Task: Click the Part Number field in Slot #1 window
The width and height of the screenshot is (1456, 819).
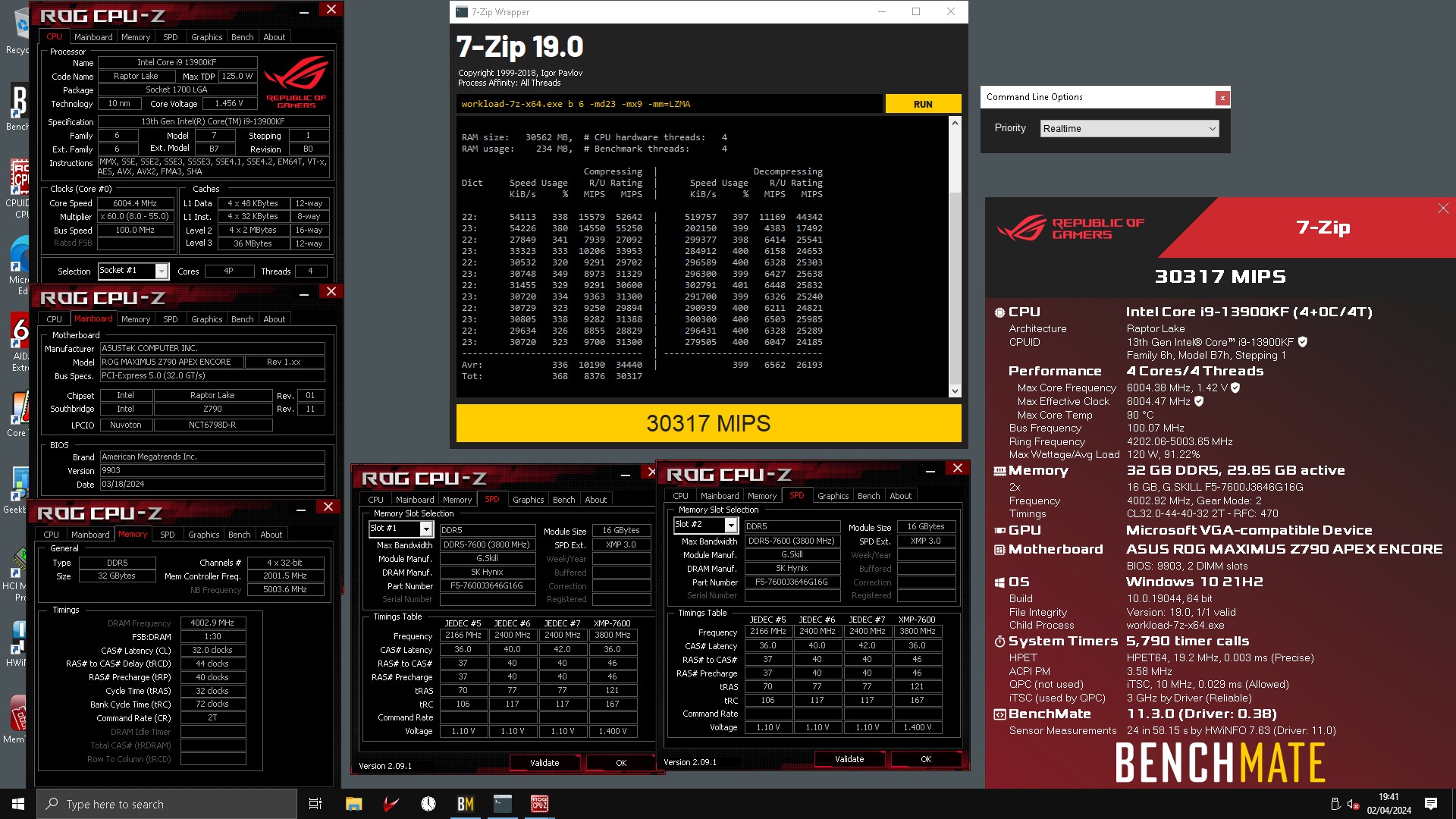Action: pos(487,586)
